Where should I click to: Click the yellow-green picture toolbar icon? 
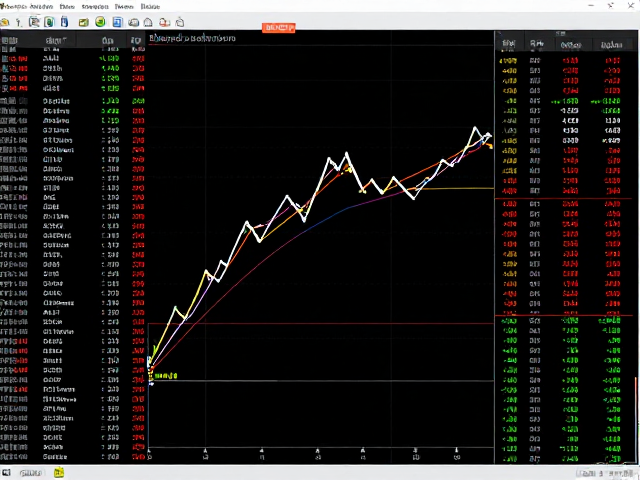tap(84, 22)
